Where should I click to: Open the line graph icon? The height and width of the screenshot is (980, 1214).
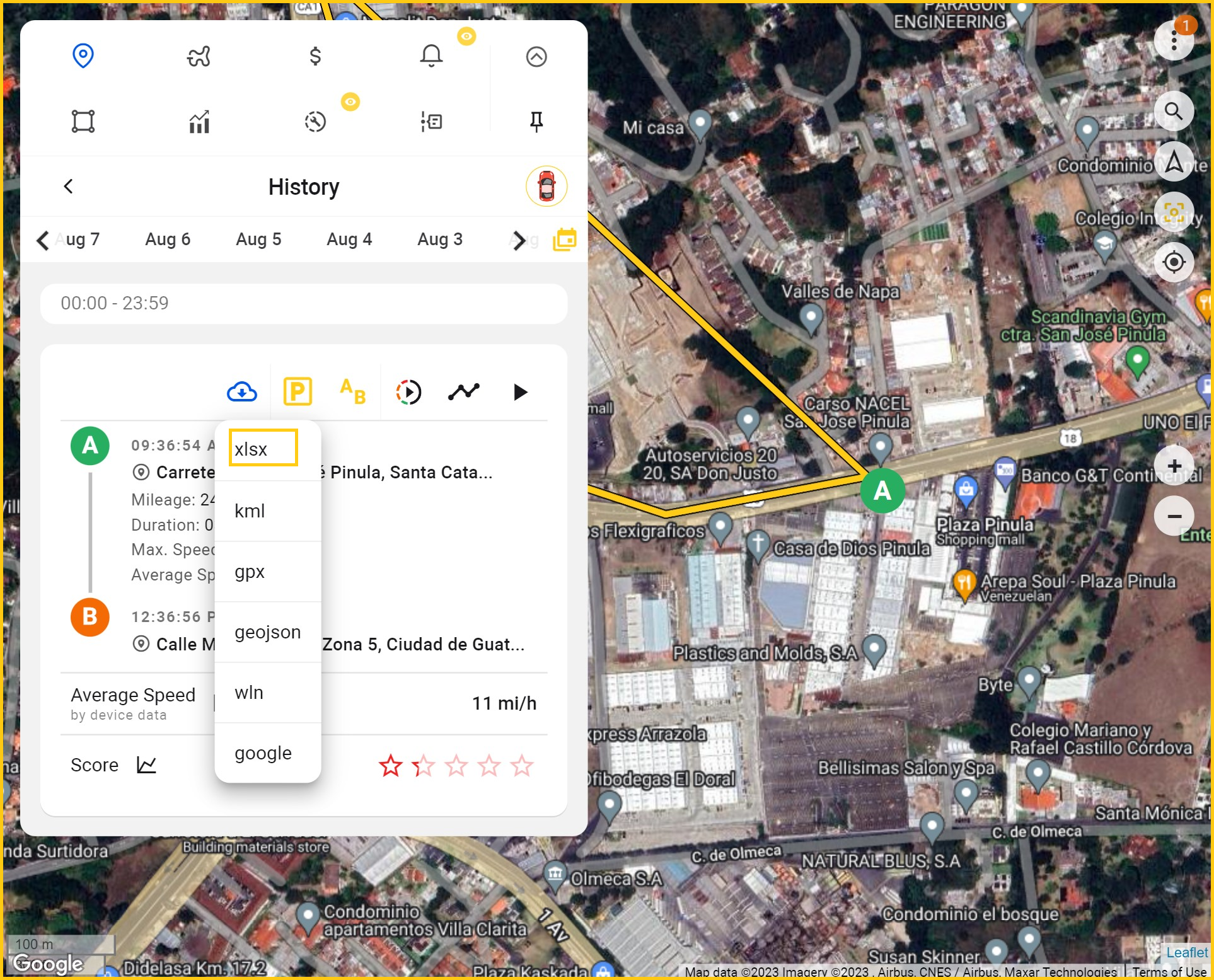pyautogui.click(x=464, y=392)
